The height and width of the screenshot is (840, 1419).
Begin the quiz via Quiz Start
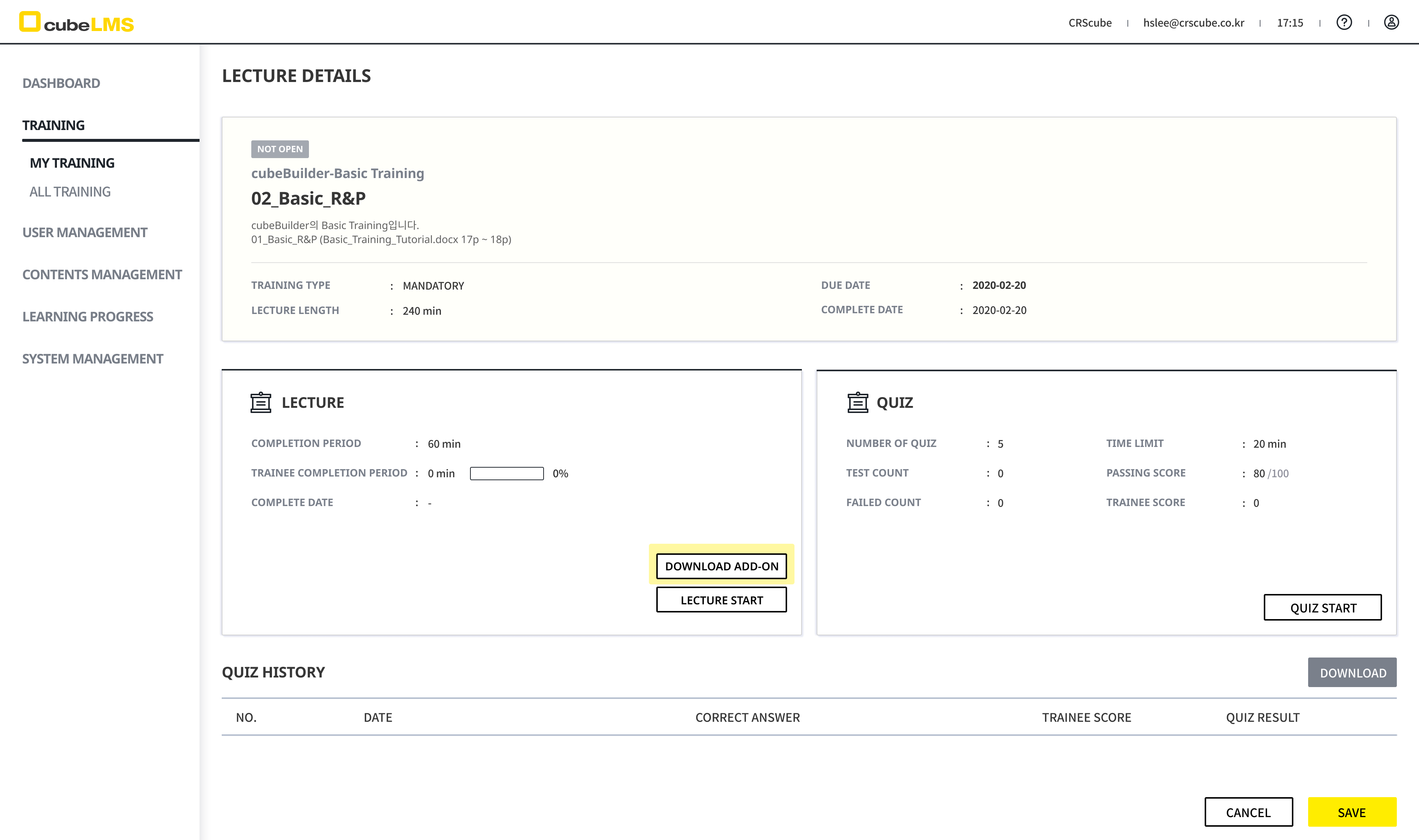click(x=1322, y=607)
